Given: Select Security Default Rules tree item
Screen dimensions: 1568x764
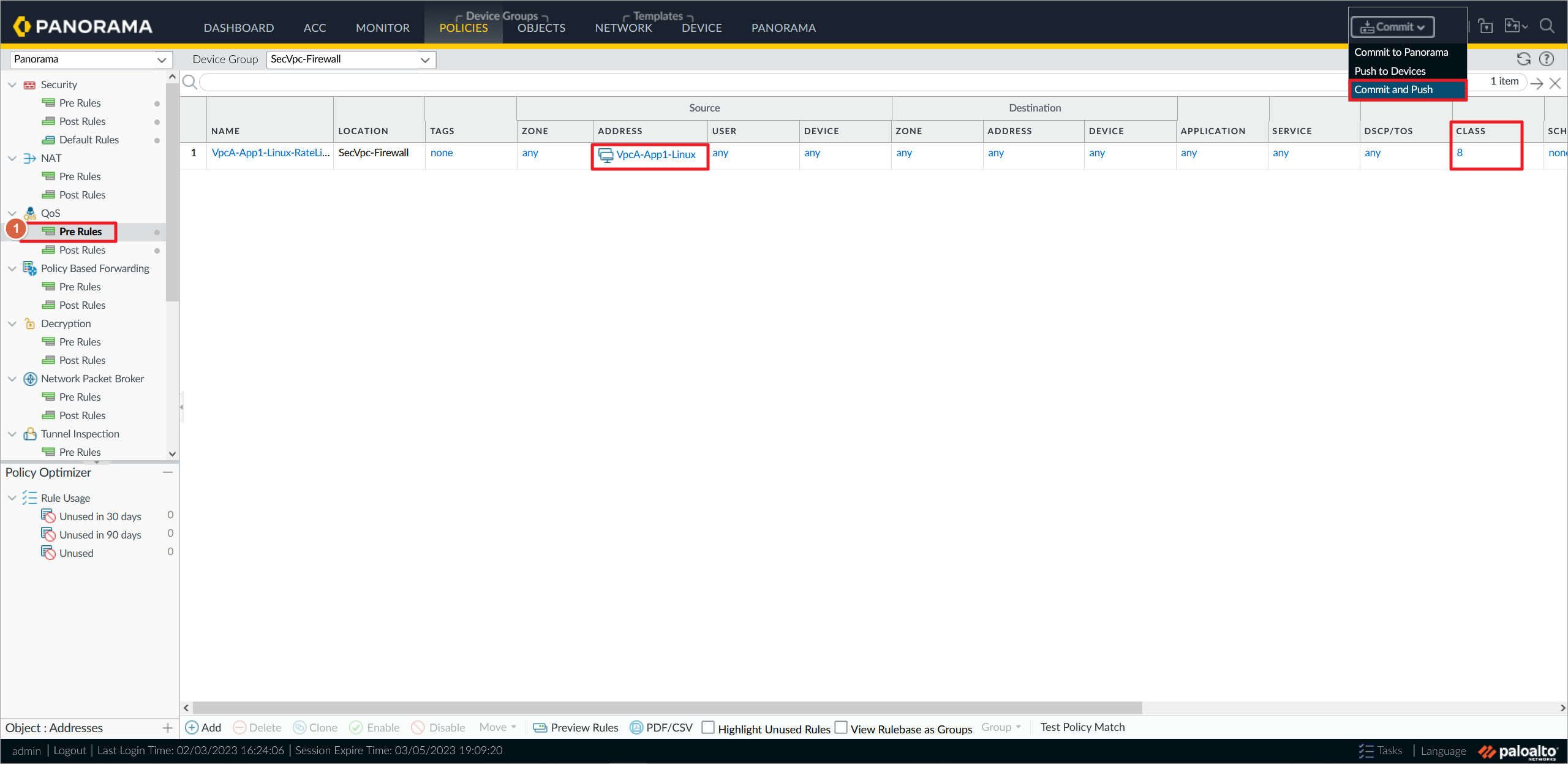Looking at the screenshot, I should point(89,140).
